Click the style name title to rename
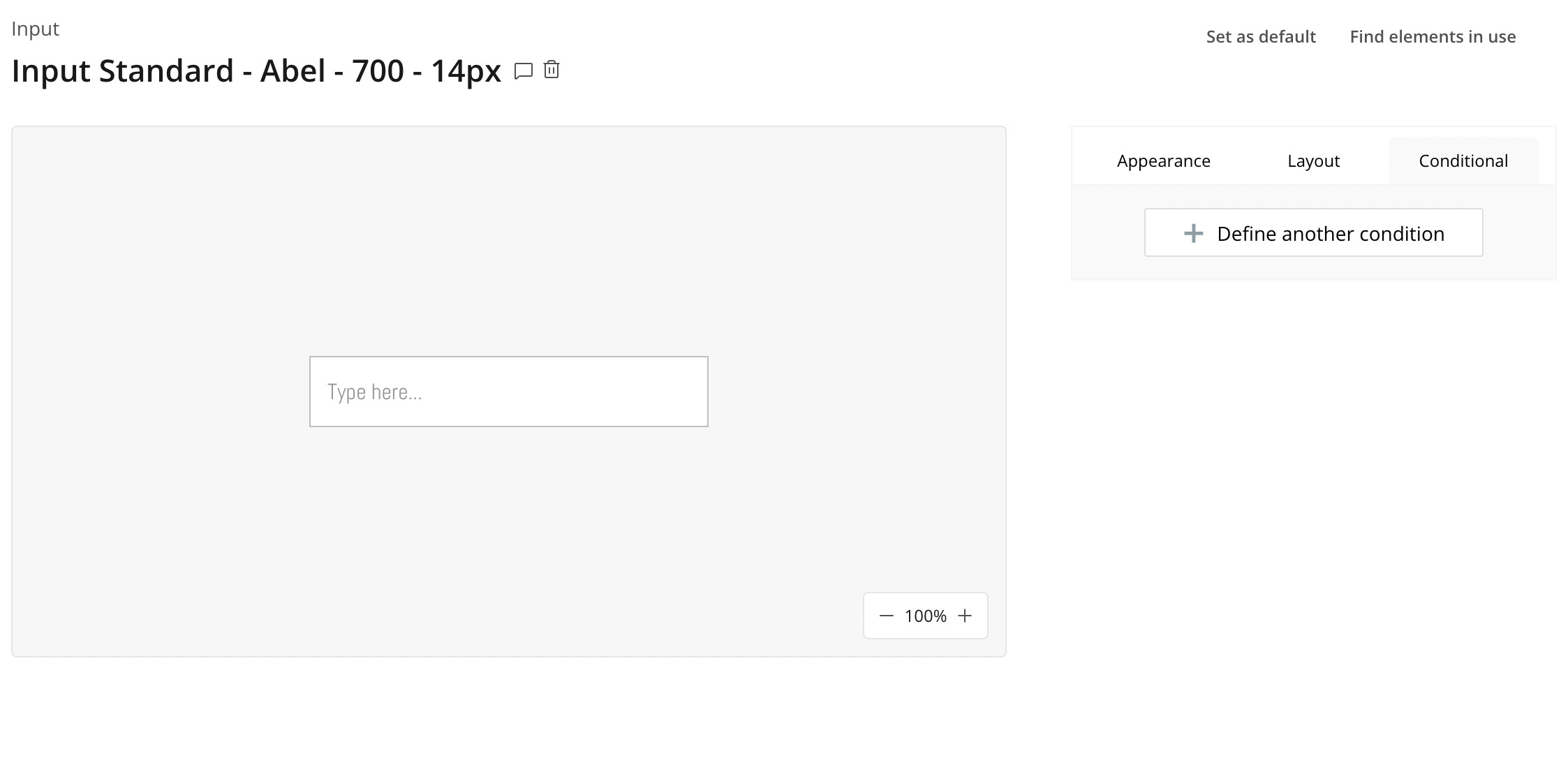Image resolution: width=1568 pixels, height=758 pixels. (256, 71)
